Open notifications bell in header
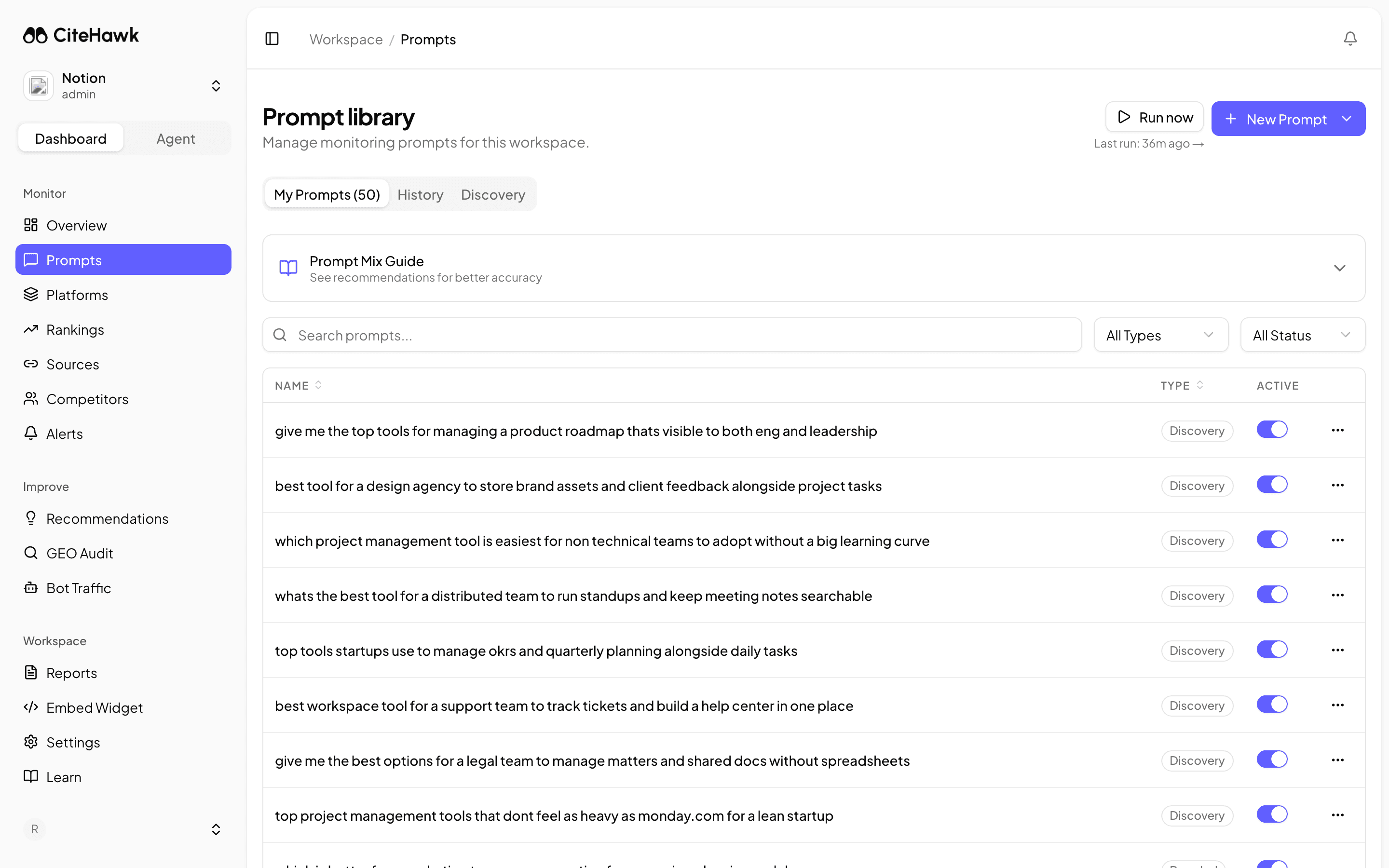Screen dimensions: 1389x868 (x=1350, y=39)
